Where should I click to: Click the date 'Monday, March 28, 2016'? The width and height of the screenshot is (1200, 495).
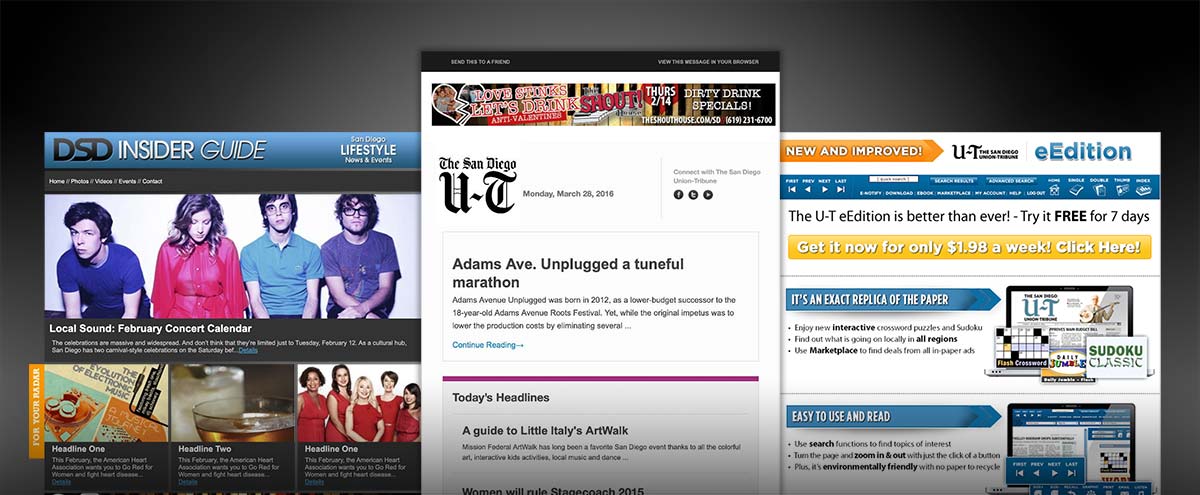point(569,194)
